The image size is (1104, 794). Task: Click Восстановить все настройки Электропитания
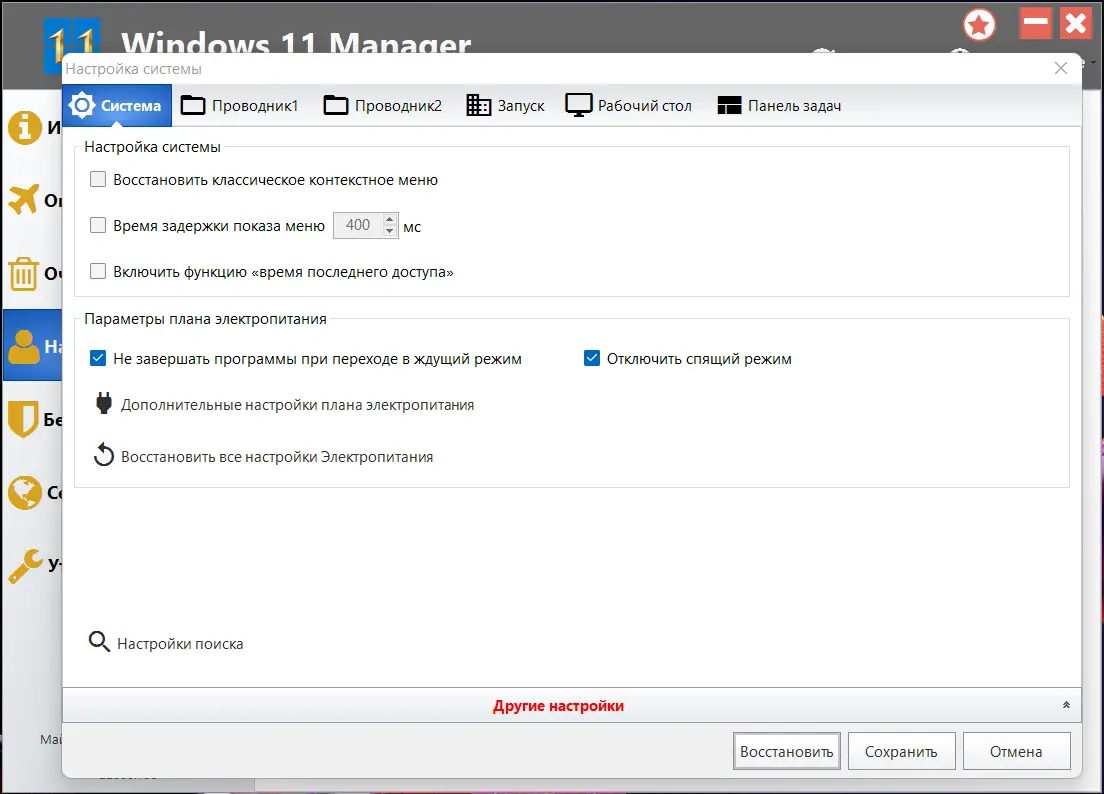click(277, 457)
